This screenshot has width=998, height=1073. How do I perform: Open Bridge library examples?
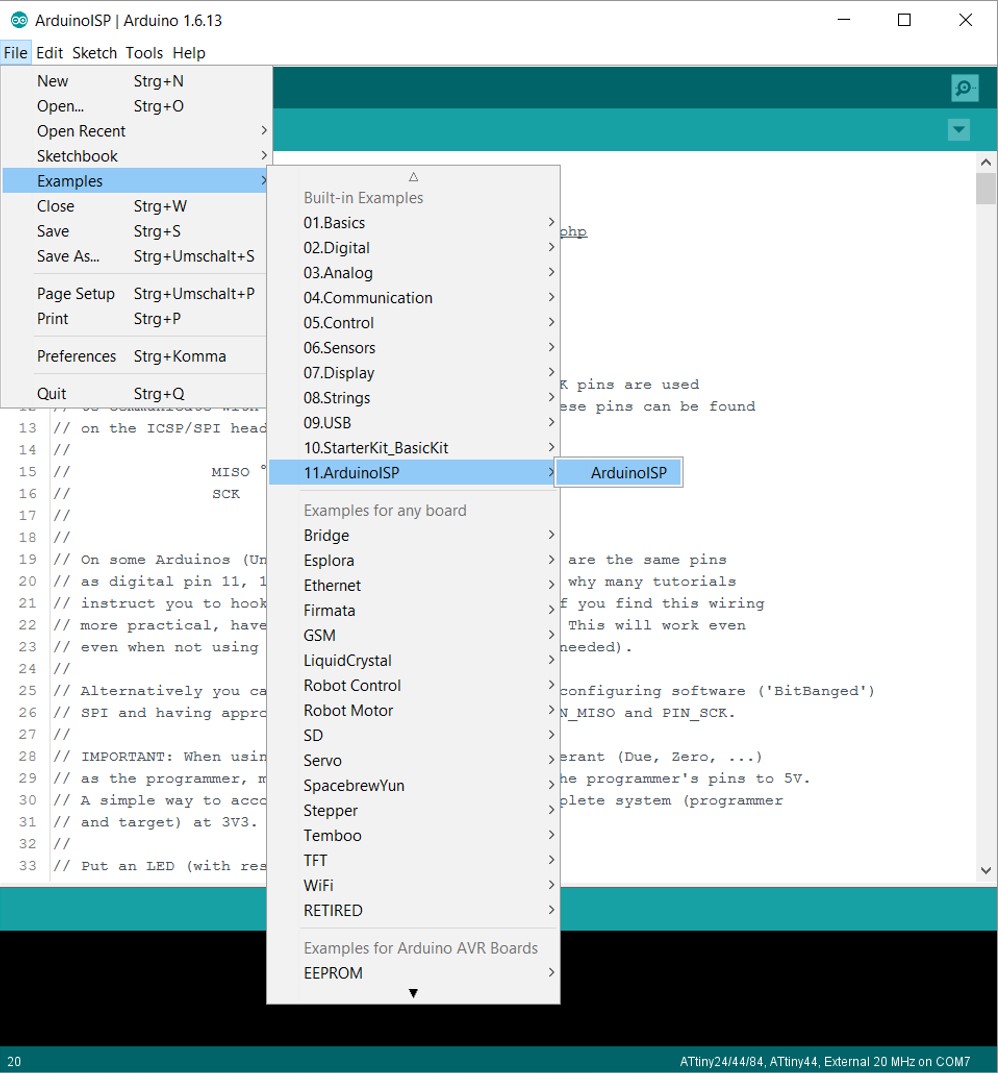pos(413,535)
